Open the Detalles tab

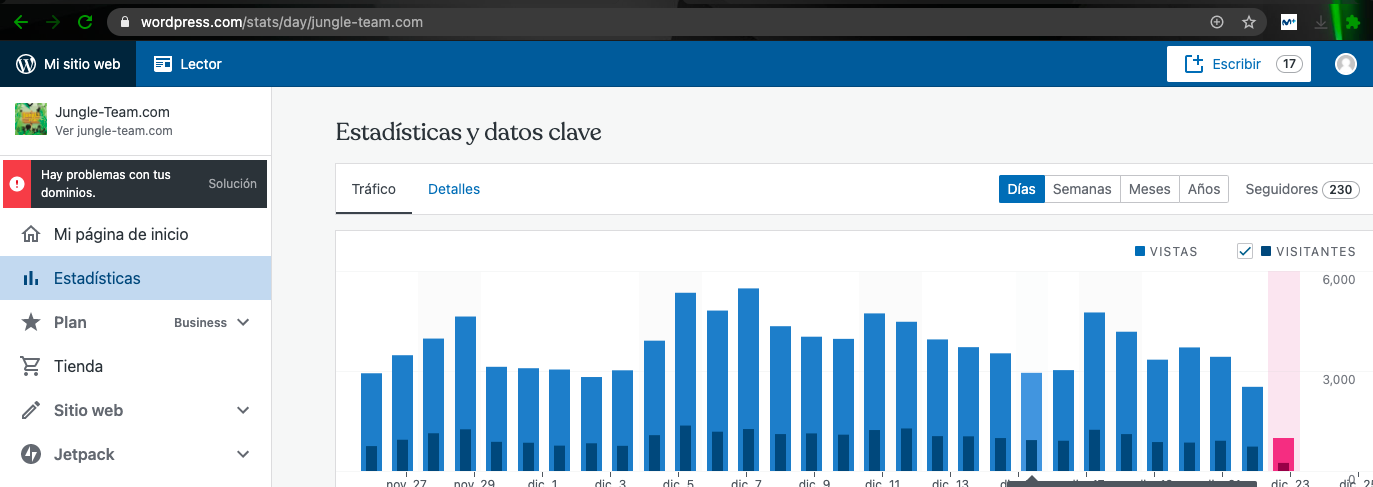click(454, 189)
